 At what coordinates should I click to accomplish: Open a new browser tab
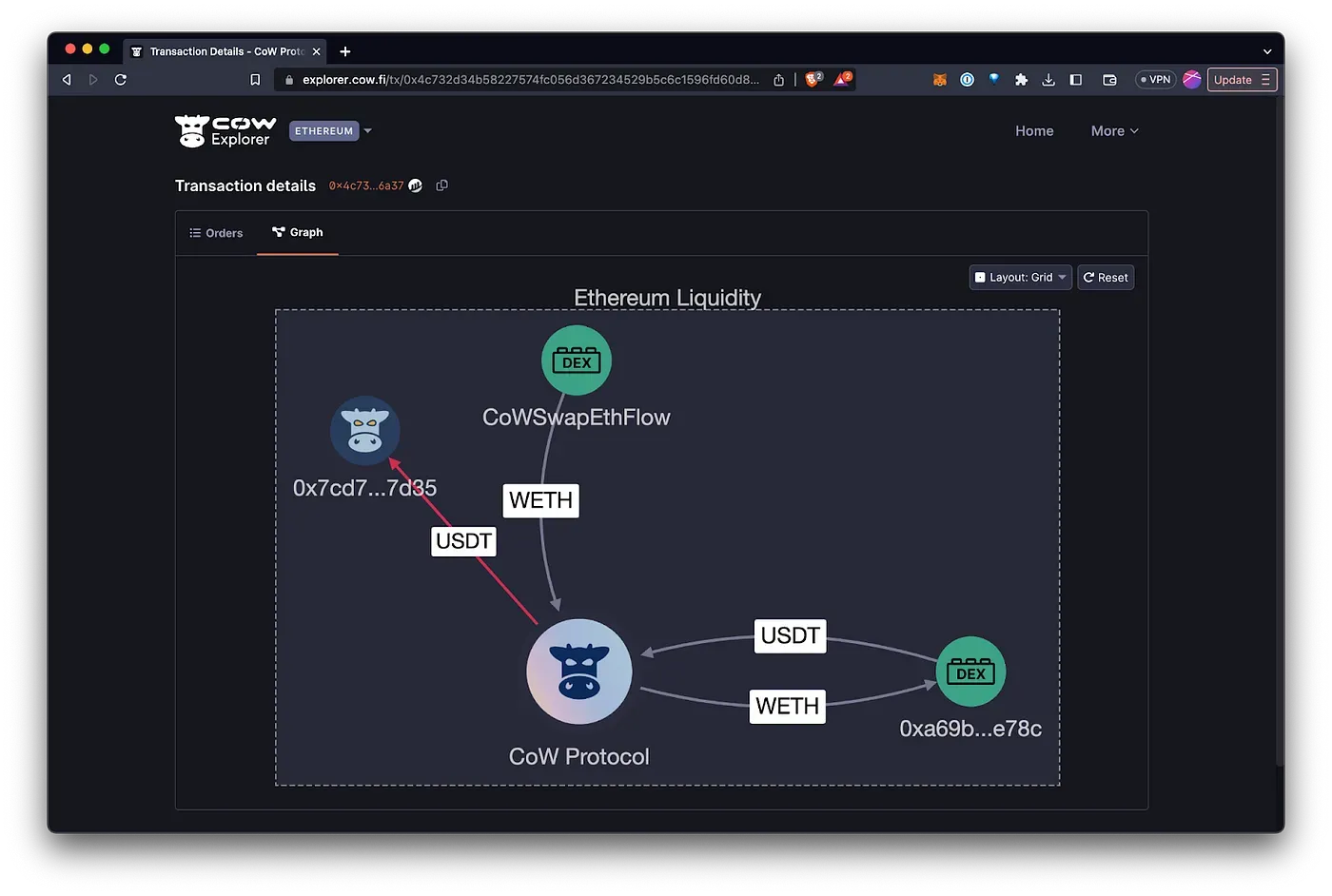345,51
